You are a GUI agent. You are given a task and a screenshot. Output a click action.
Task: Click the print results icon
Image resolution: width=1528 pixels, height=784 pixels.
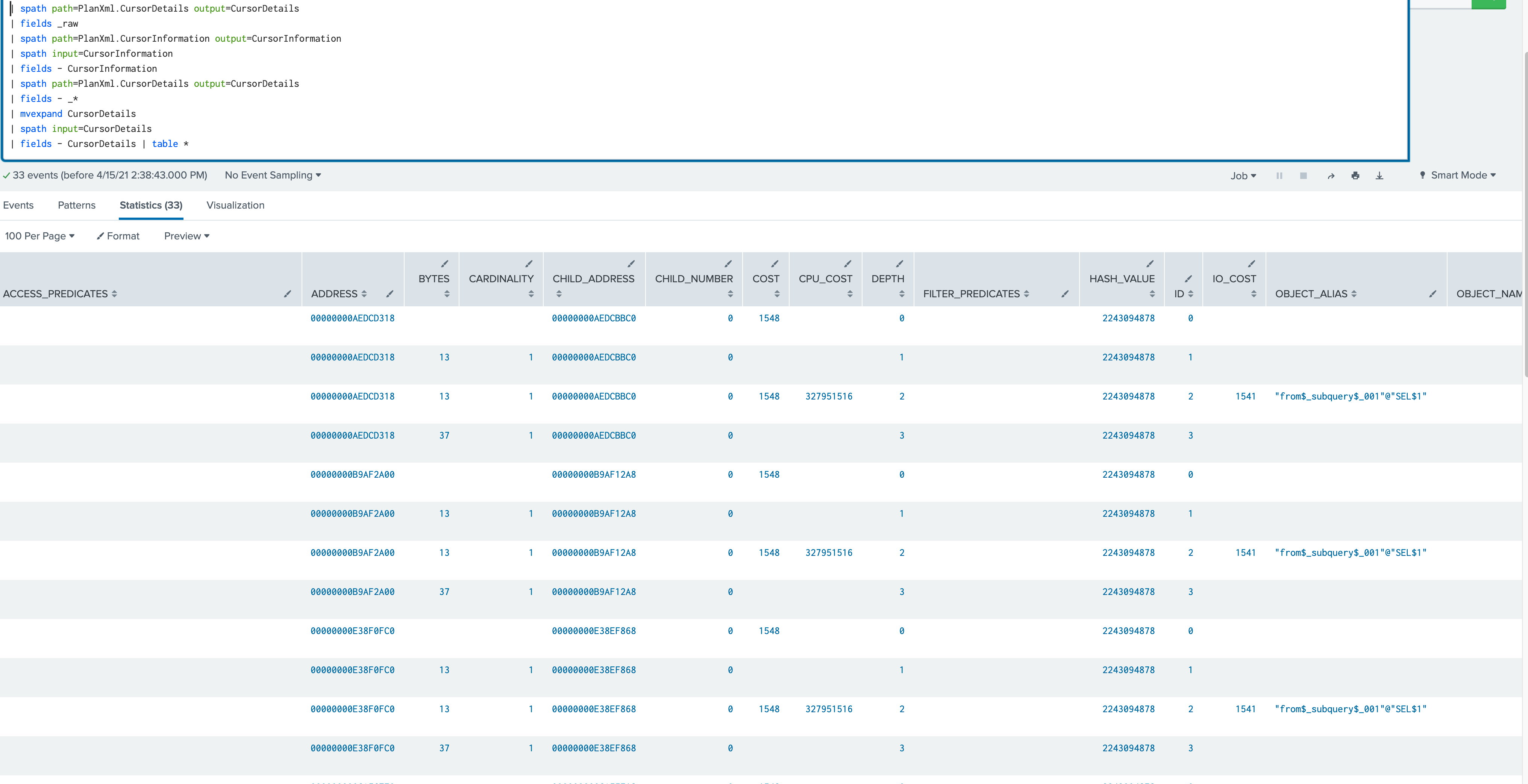pyautogui.click(x=1355, y=176)
